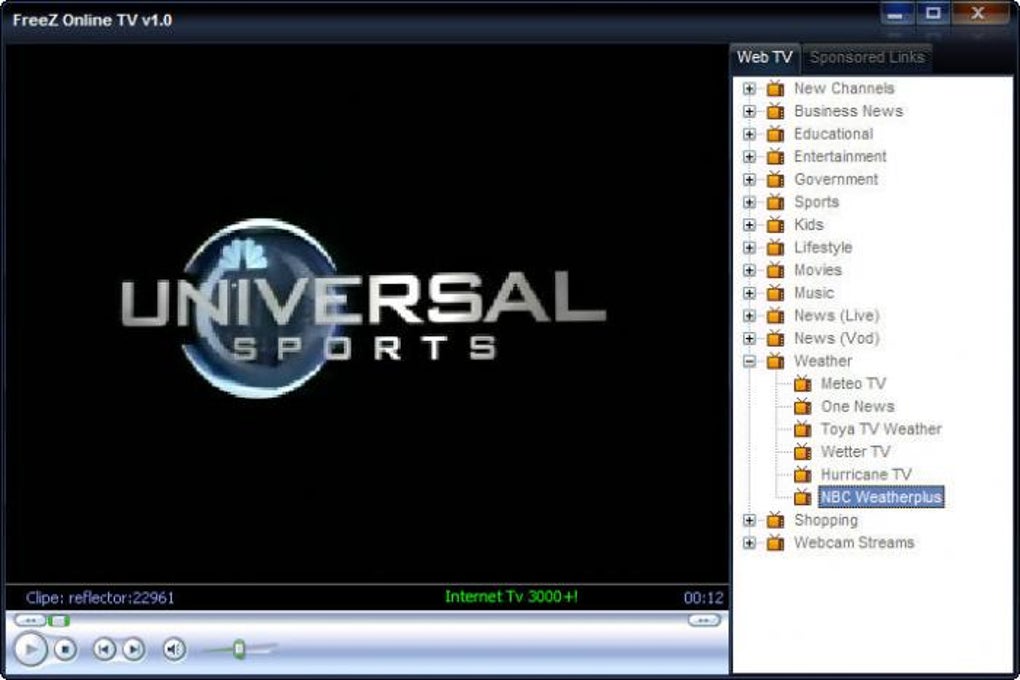Skip to previous track button
The image size is (1020, 680).
pyautogui.click(x=104, y=649)
